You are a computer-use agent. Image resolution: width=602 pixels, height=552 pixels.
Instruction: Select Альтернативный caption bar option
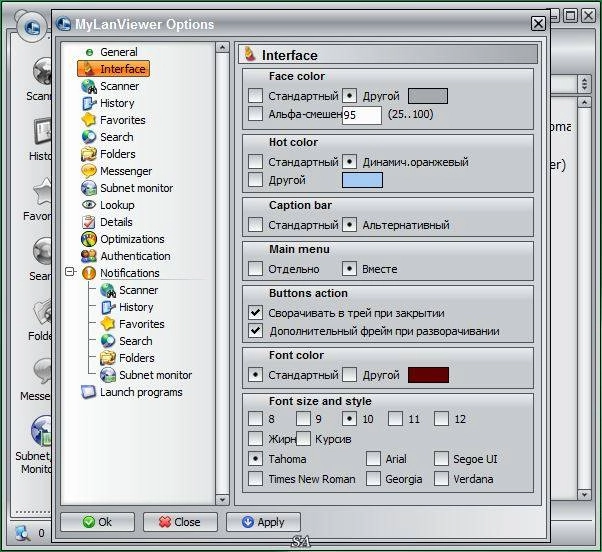pyautogui.click(x=349, y=225)
